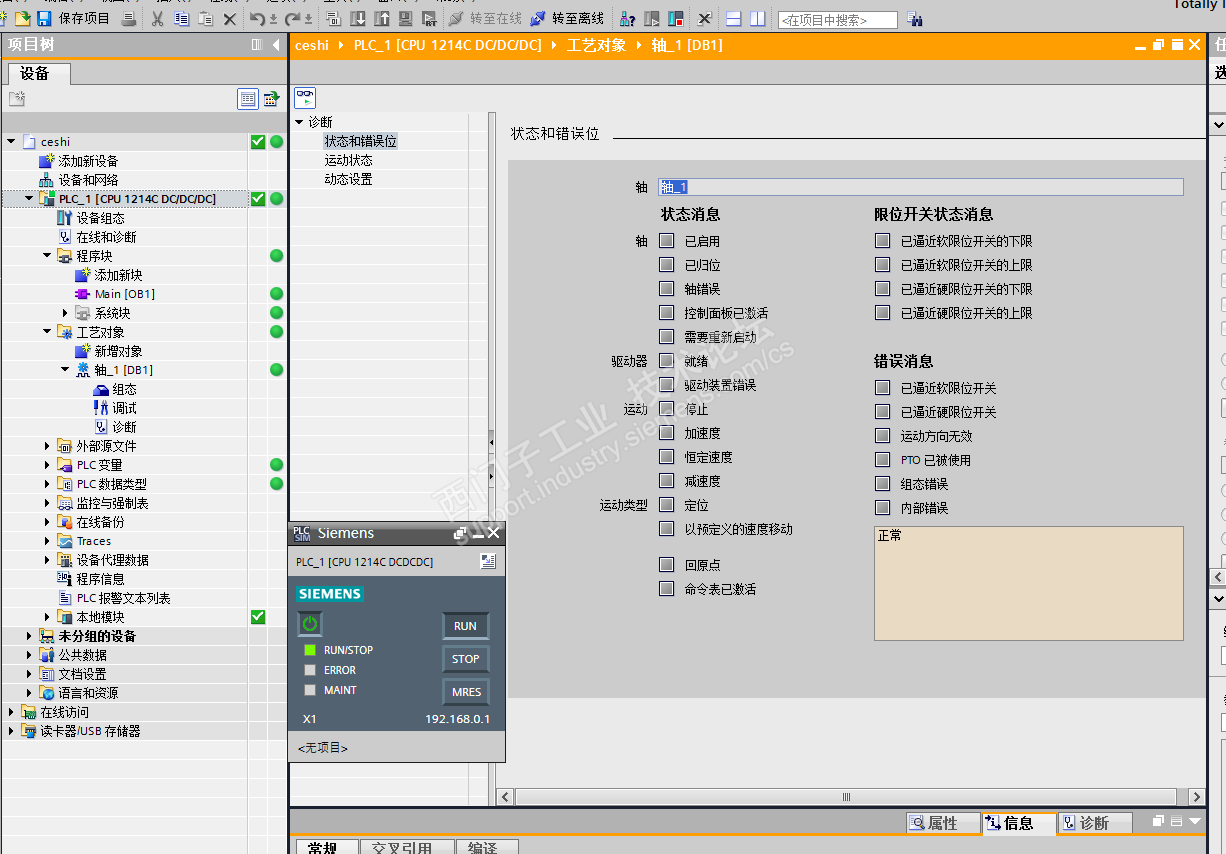Open the 诊断 inspector tab
This screenshot has width=1226, height=854.
point(1094,823)
